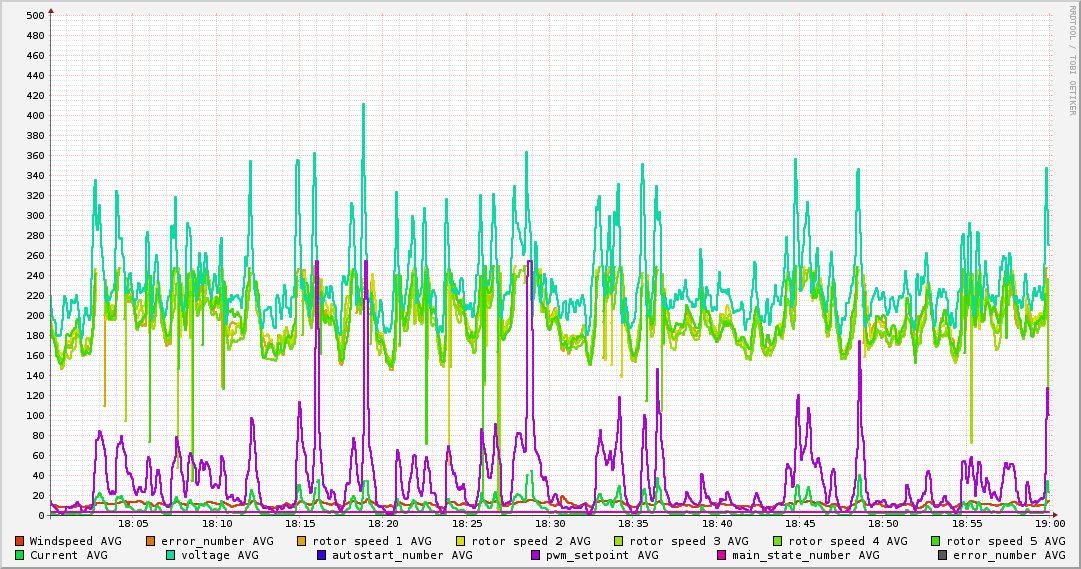The width and height of the screenshot is (1081, 569).
Task: Click the 500 value on the y-axis
Action: pyautogui.click(x=34, y=15)
